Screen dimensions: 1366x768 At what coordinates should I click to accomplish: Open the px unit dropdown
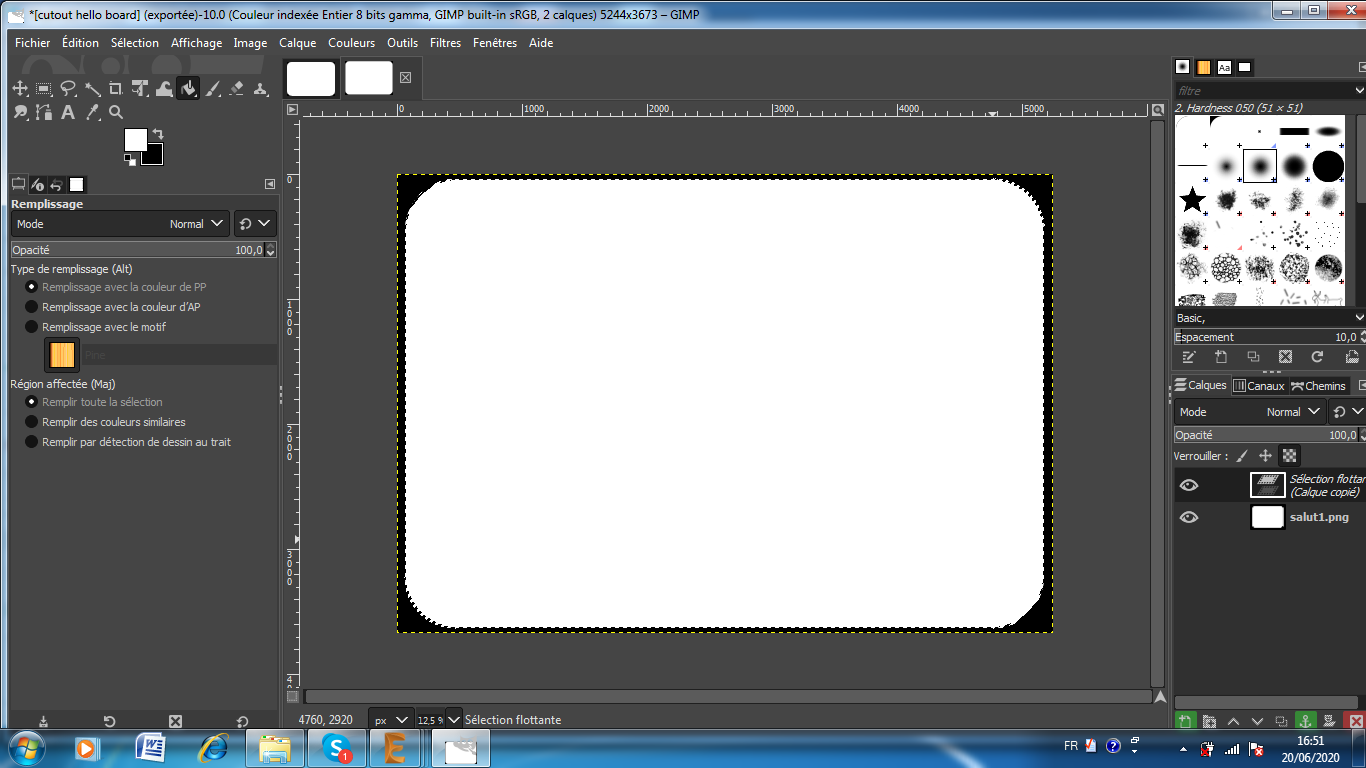[391, 720]
